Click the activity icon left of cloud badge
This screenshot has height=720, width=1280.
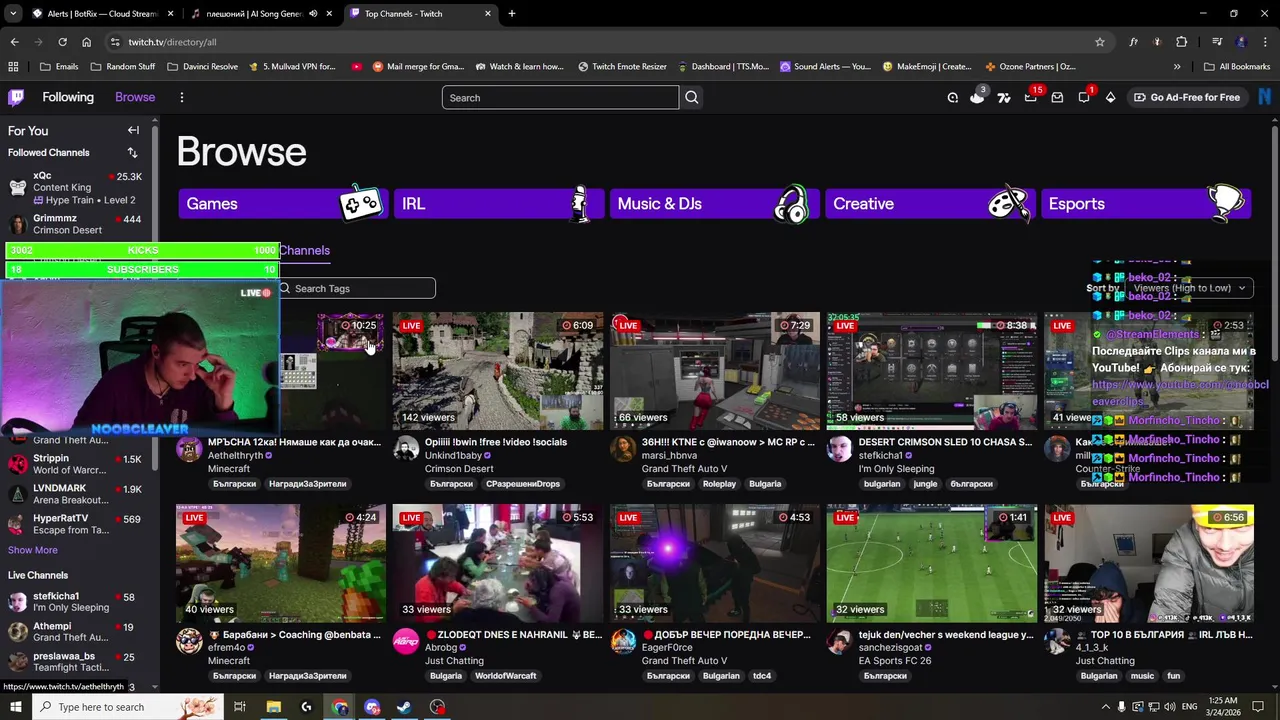tap(952, 97)
